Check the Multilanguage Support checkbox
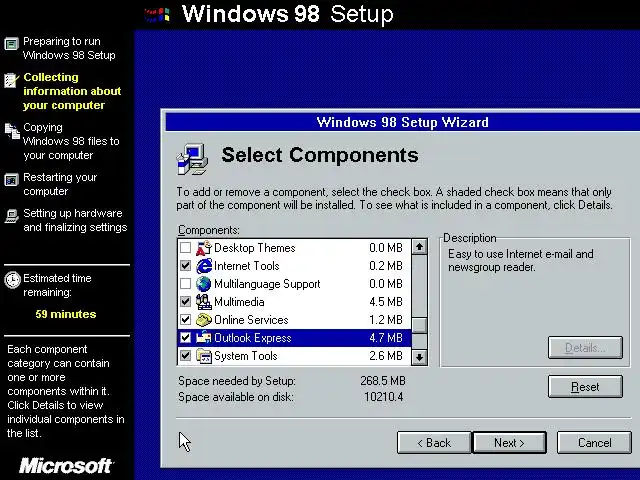This screenshot has height=480, width=640. (185, 284)
